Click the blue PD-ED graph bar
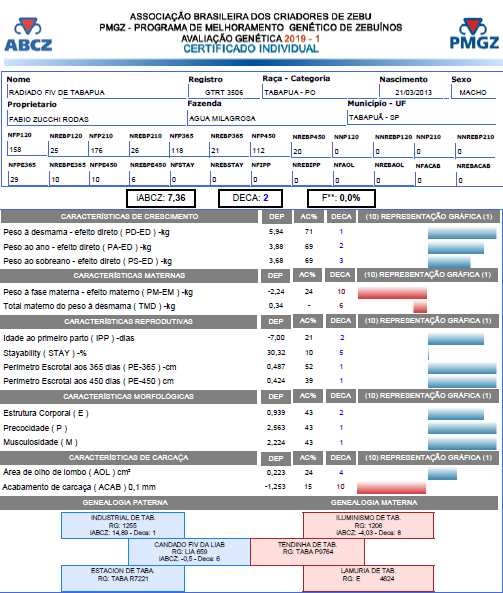The width and height of the screenshot is (503, 593). (462, 233)
